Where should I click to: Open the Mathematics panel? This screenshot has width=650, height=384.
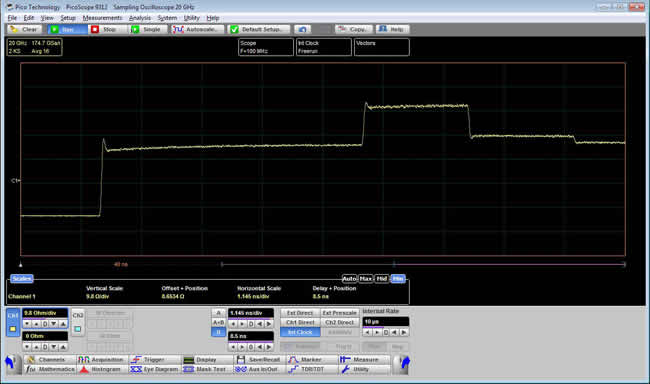coord(50,369)
